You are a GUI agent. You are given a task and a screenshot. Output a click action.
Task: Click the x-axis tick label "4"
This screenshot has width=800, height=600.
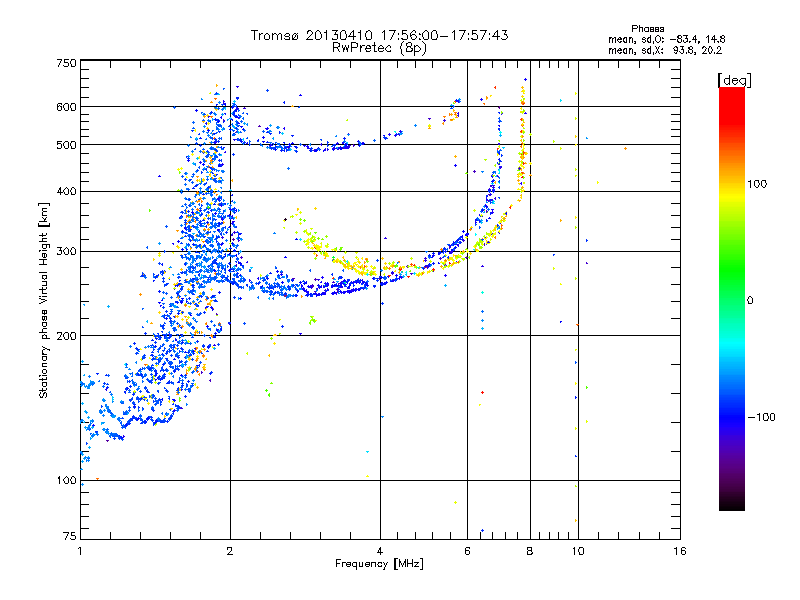(x=380, y=551)
